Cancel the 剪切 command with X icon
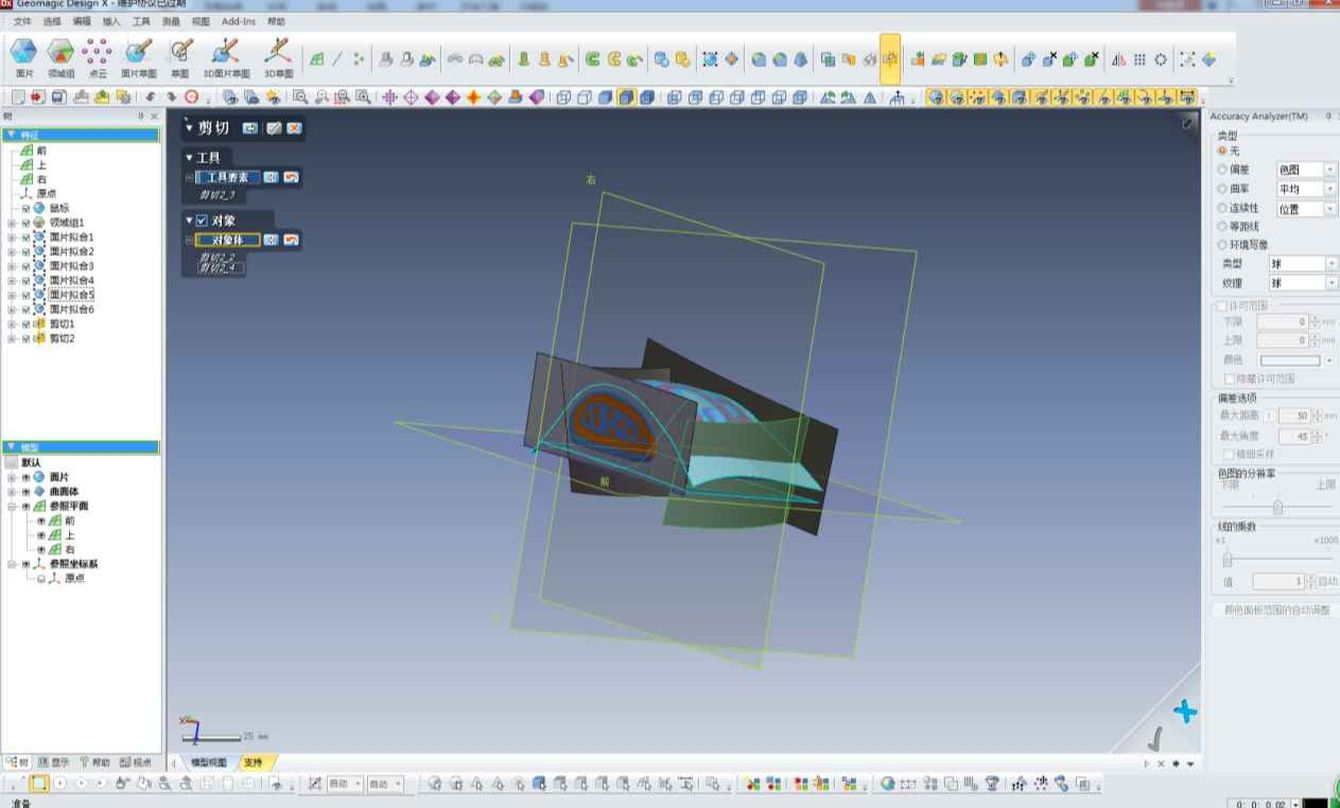 click(x=294, y=128)
